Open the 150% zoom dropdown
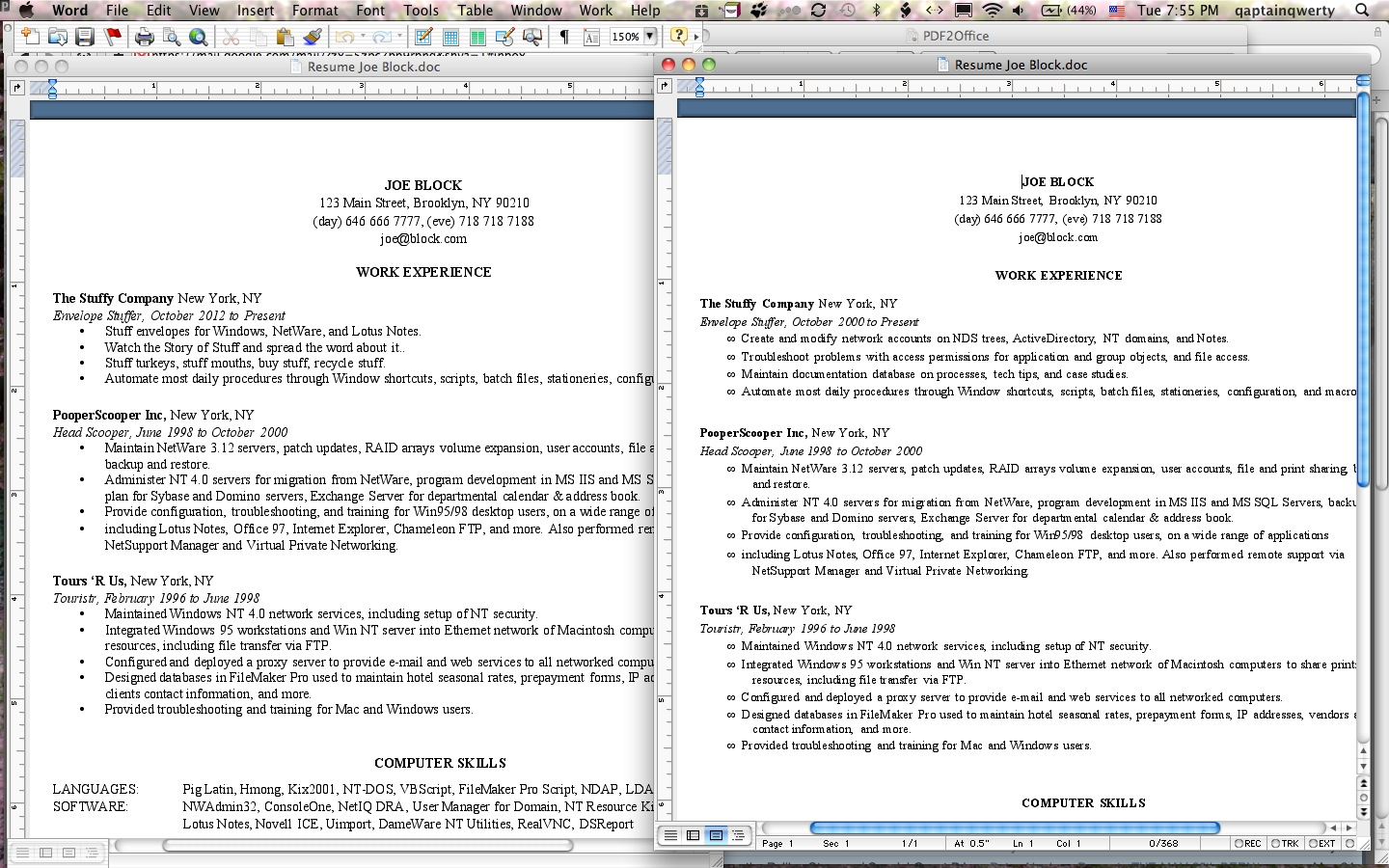 (650, 37)
